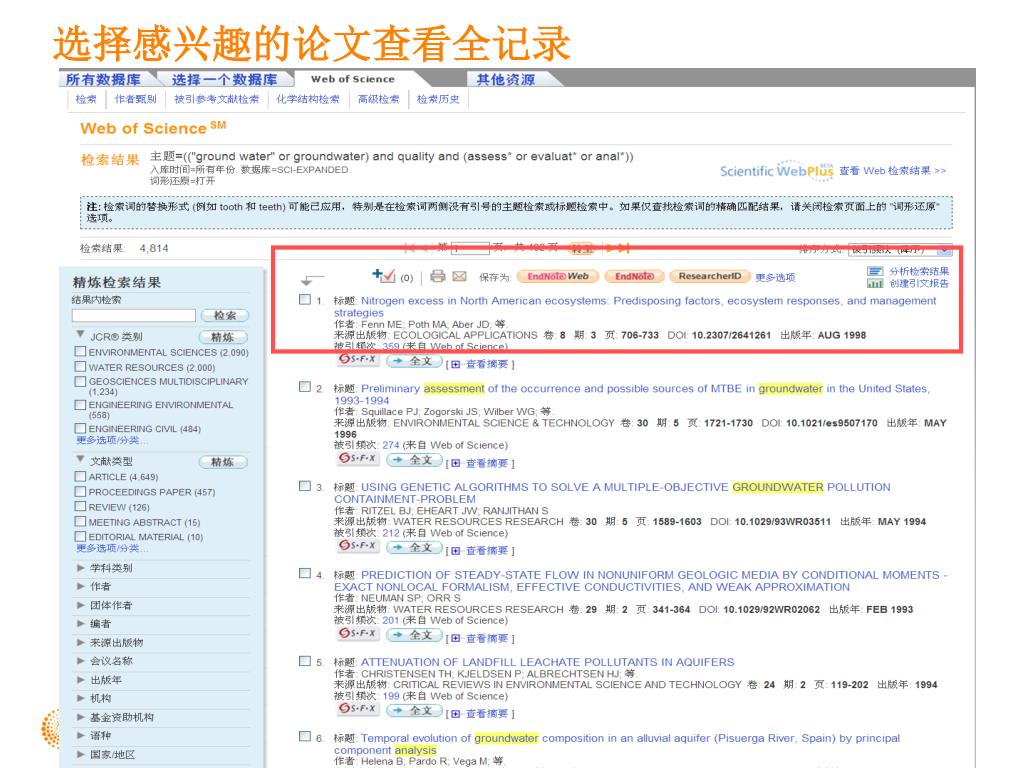Open 被引参考文献检索 menu item
This screenshot has height=768, width=1024.
[x=216, y=99]
